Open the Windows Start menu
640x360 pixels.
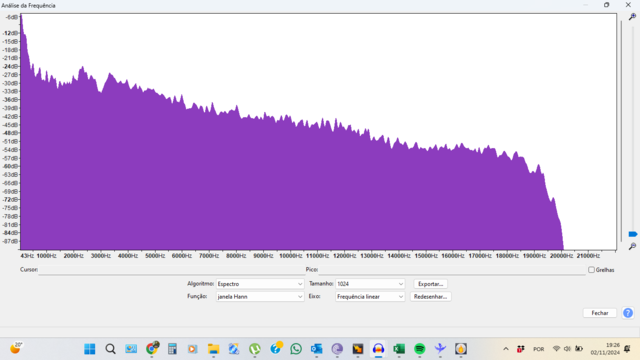[x=89, y=349]
